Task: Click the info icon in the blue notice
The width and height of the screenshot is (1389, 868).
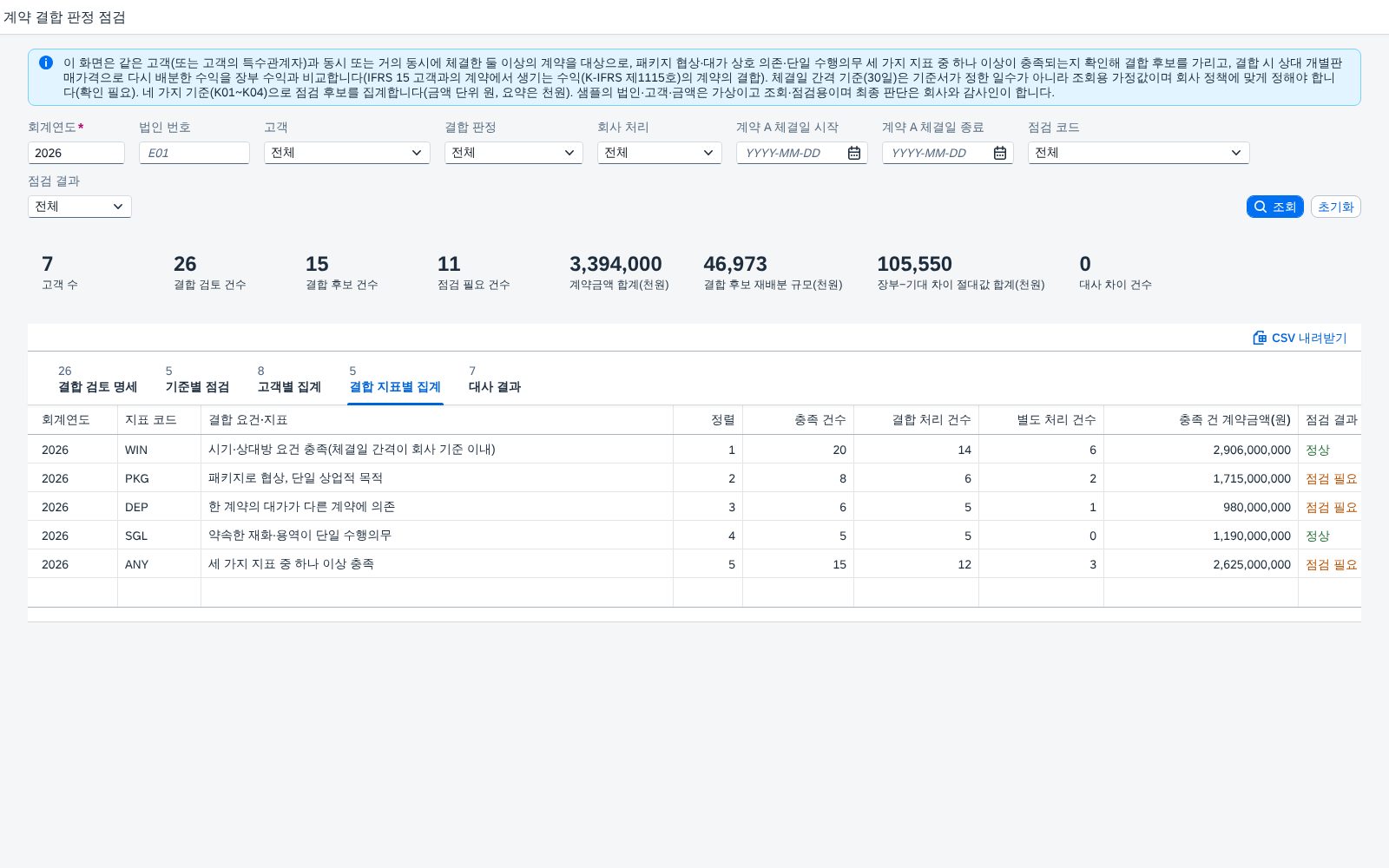Action: pos(46,62)
